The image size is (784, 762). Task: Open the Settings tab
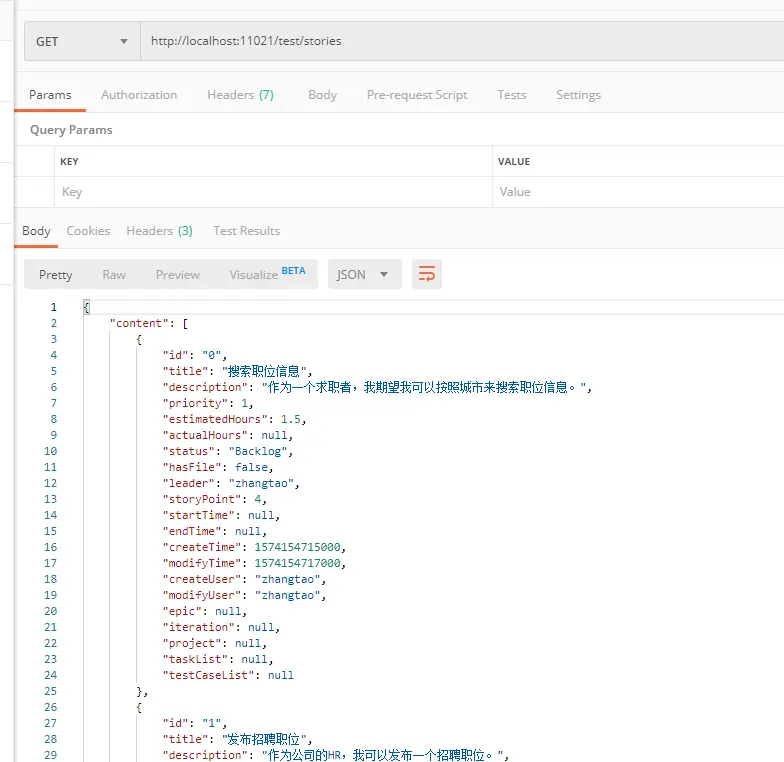click(x=578, y=95)
